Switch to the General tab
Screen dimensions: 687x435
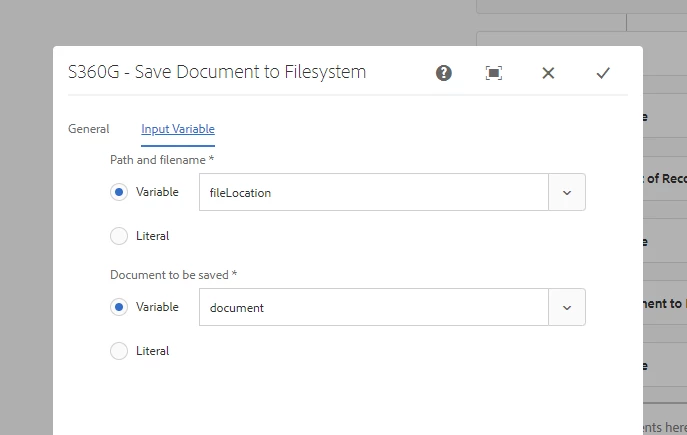click(x=89, y=129)
